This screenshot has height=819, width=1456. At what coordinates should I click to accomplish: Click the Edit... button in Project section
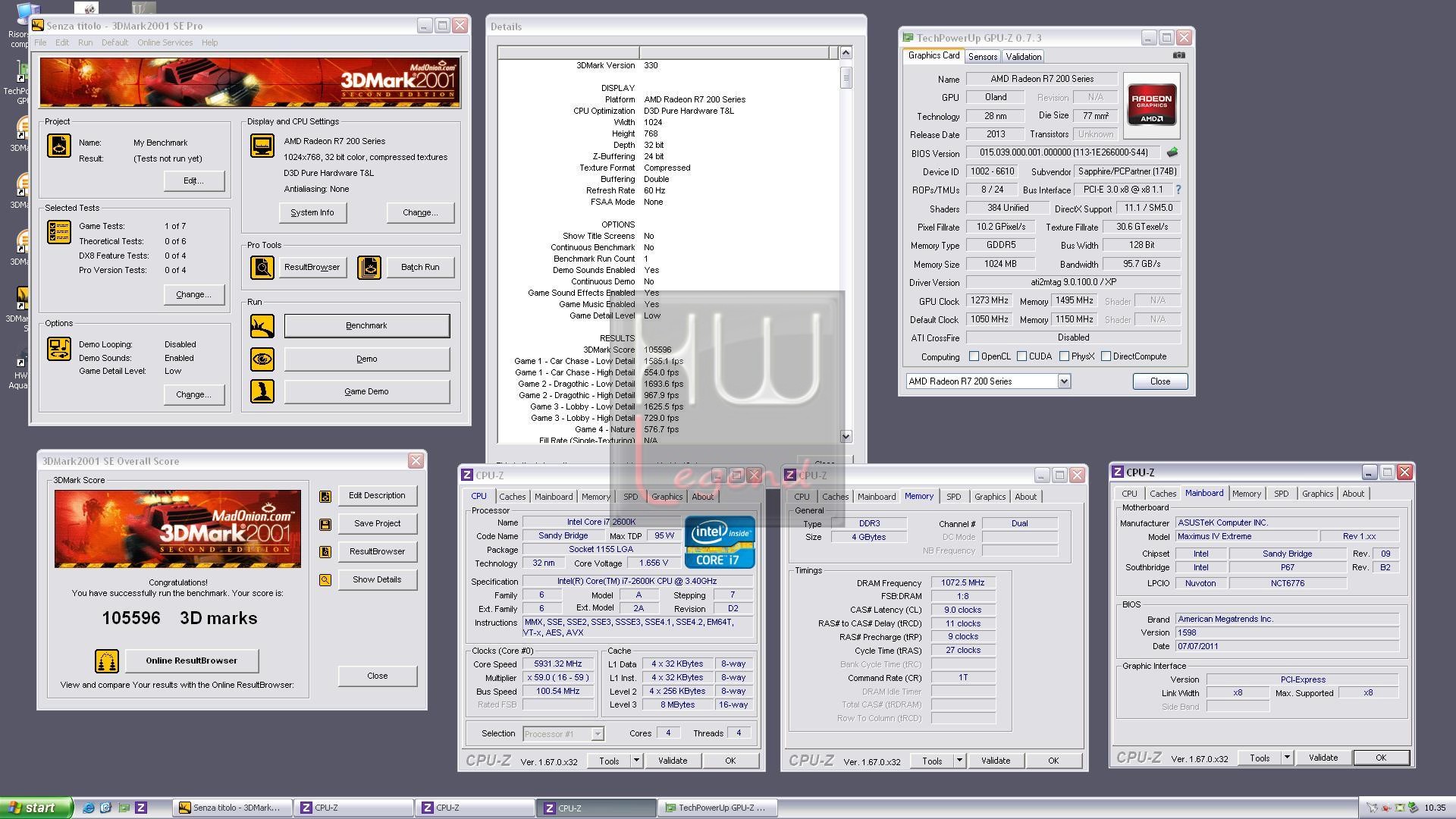193,180
